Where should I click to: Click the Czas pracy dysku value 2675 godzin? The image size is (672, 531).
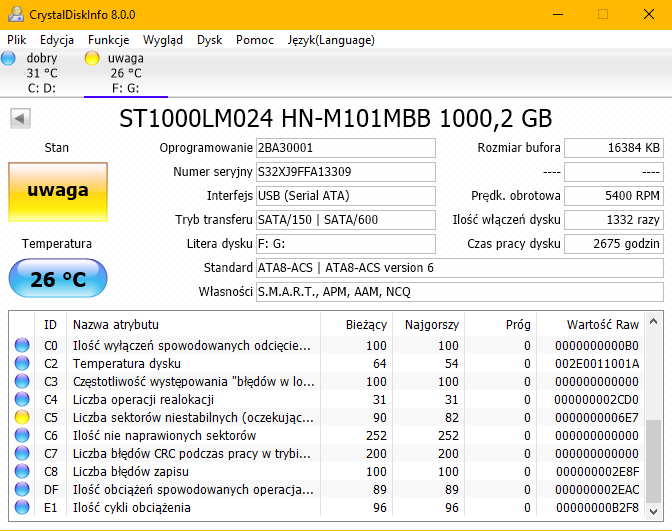click(614, 244)
